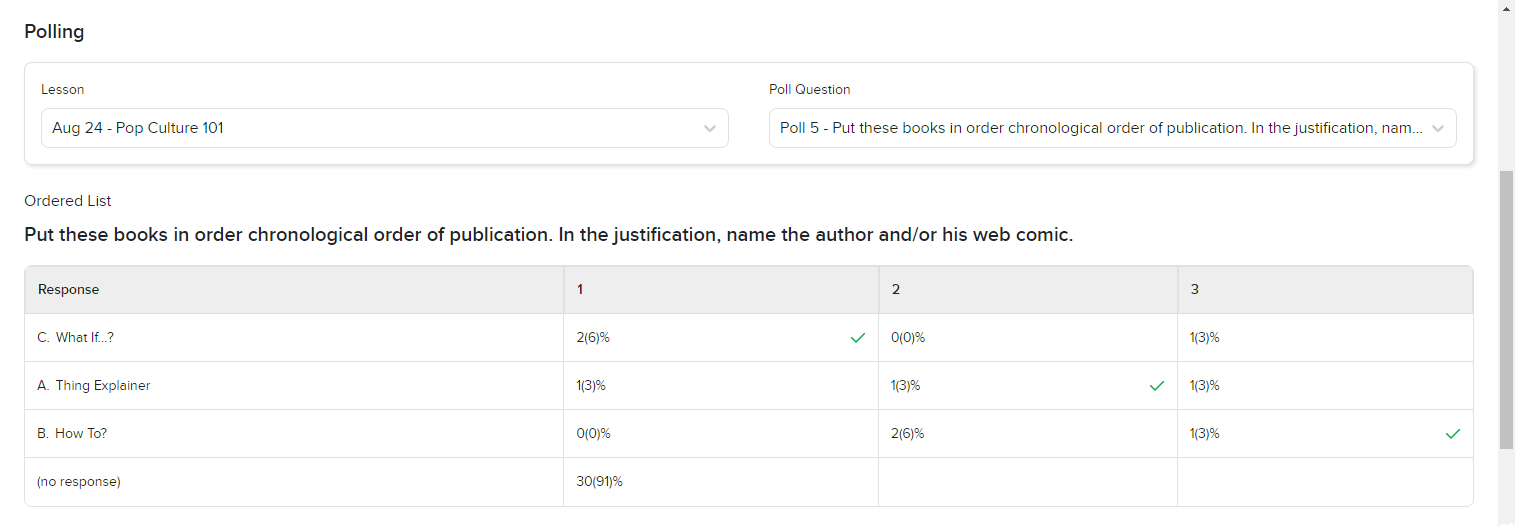This screenshot has height=530, width=1515.
Task: Click the green checkmark in Thing Explainer row
Action: tap(1157, 386)
